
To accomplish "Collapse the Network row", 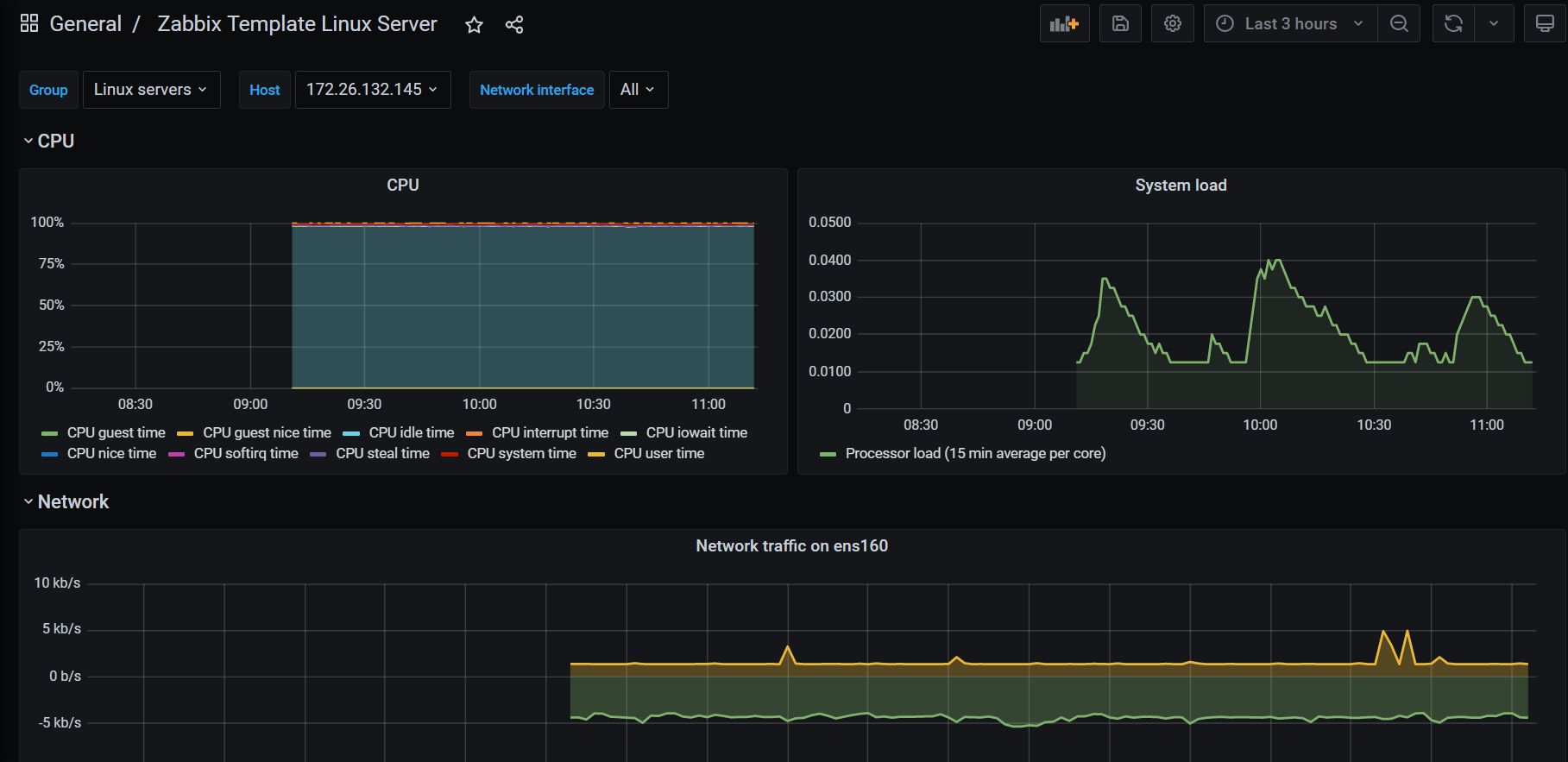I will click(66, 501).
